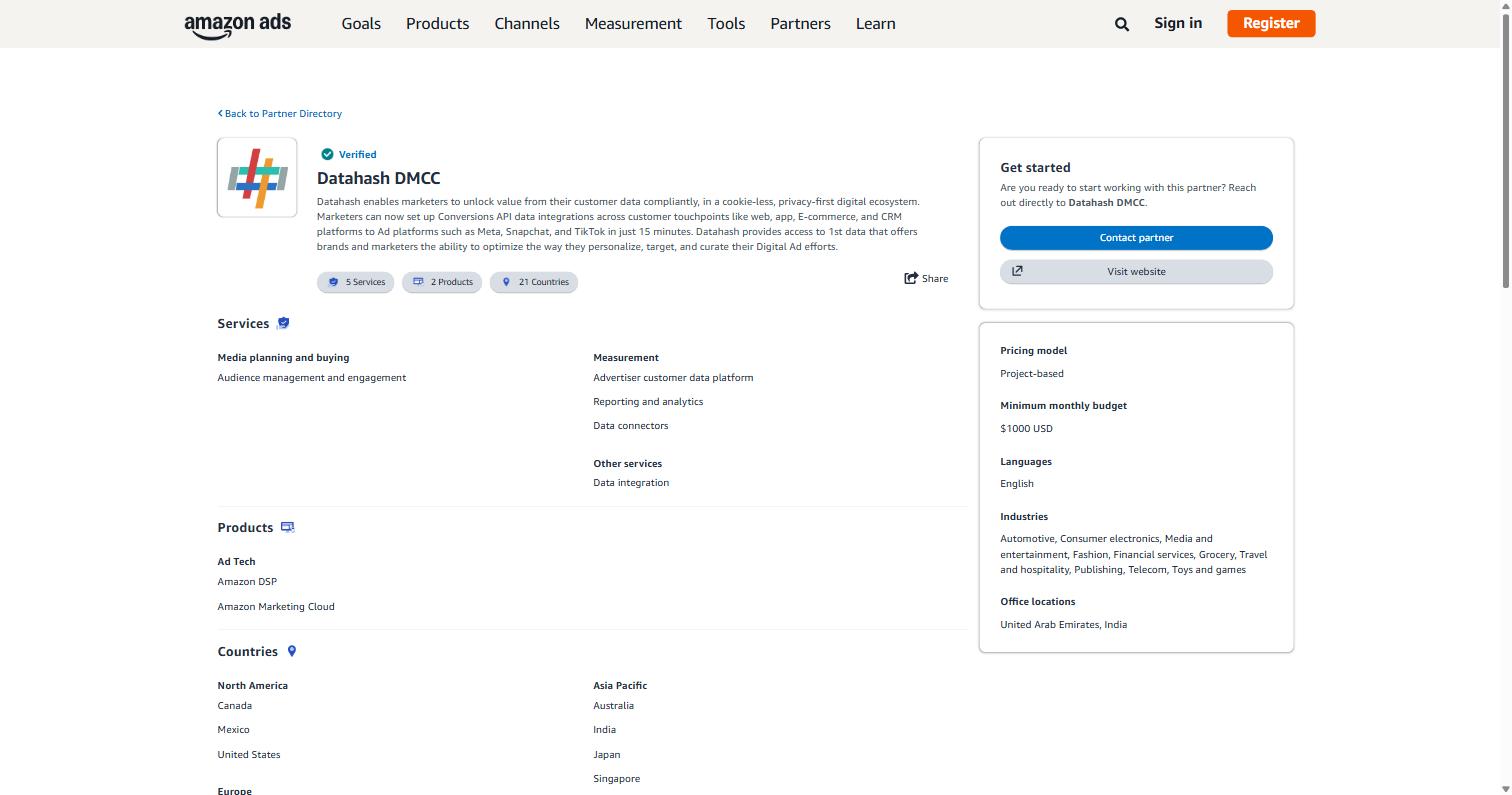Viewport: 1512px width, 795px height.
Task: Open the Channels menu
Action: (x=527, y=23)
